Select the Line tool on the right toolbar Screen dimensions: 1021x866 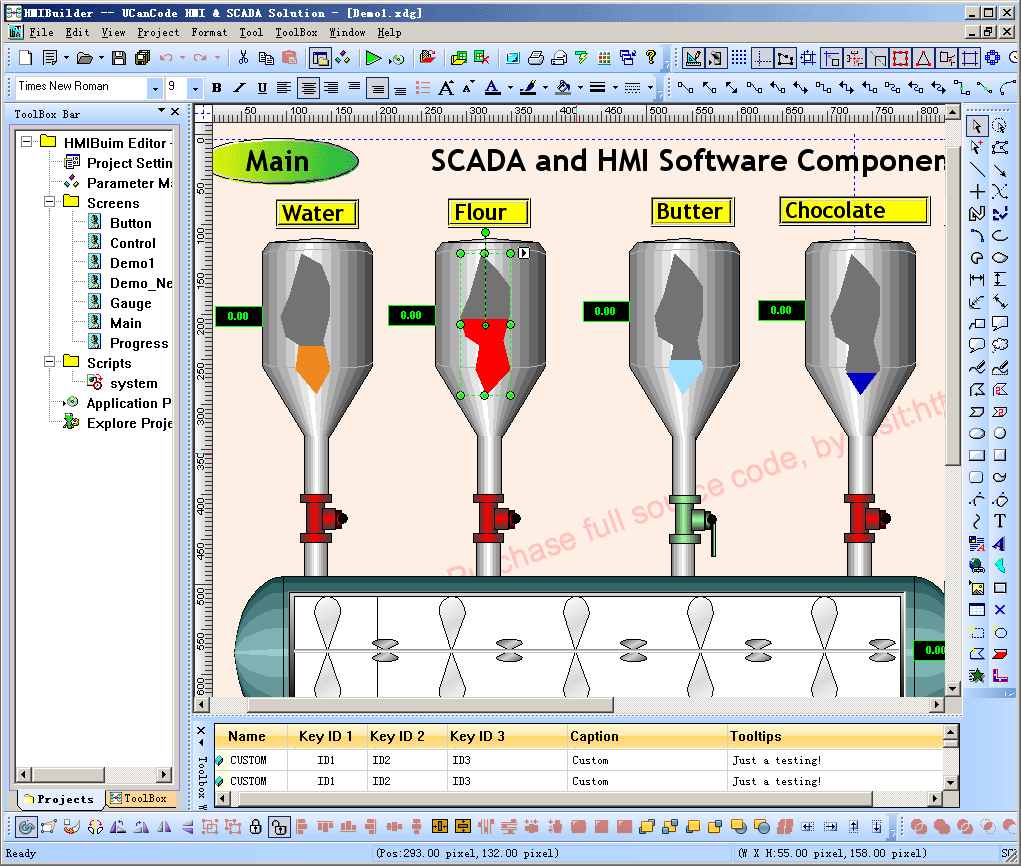tap(976, 168)
